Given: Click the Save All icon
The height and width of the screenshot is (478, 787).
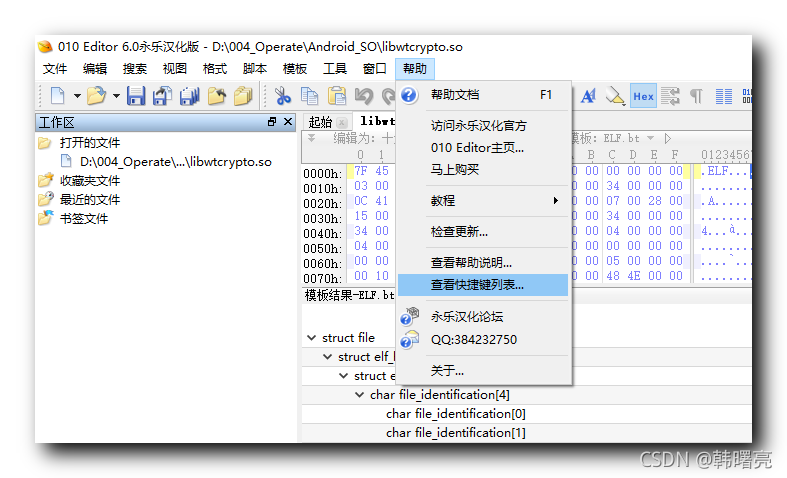Looking at the screenshot, I should click(190, 95).
